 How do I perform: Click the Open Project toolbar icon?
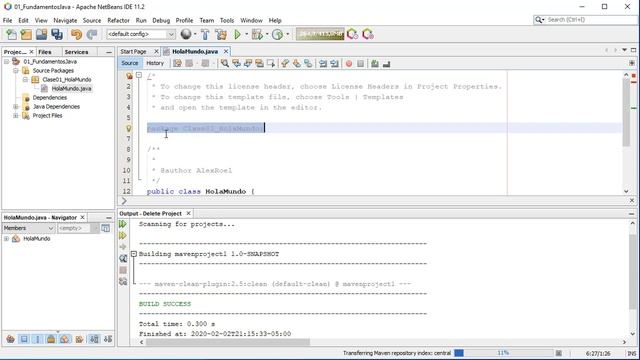click(41, 34)
